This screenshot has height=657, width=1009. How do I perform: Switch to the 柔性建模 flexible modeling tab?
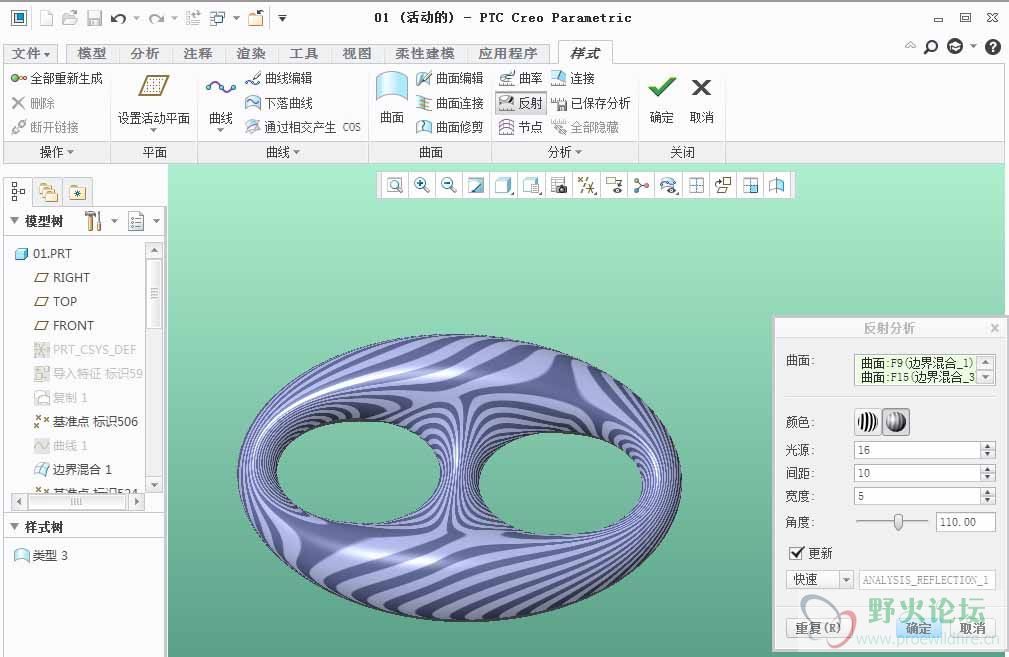coord(425,53)
